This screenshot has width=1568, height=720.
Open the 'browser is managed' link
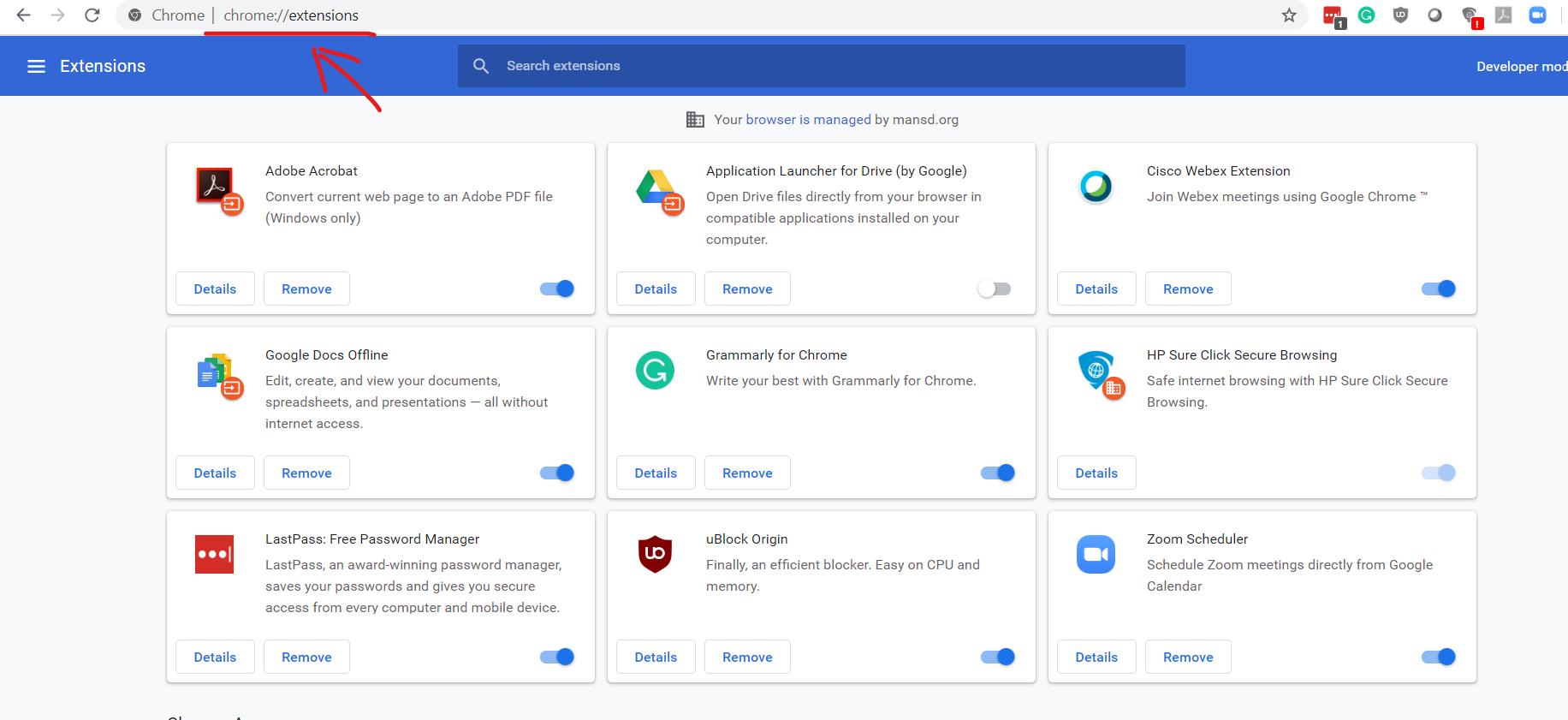click(809, 120)
